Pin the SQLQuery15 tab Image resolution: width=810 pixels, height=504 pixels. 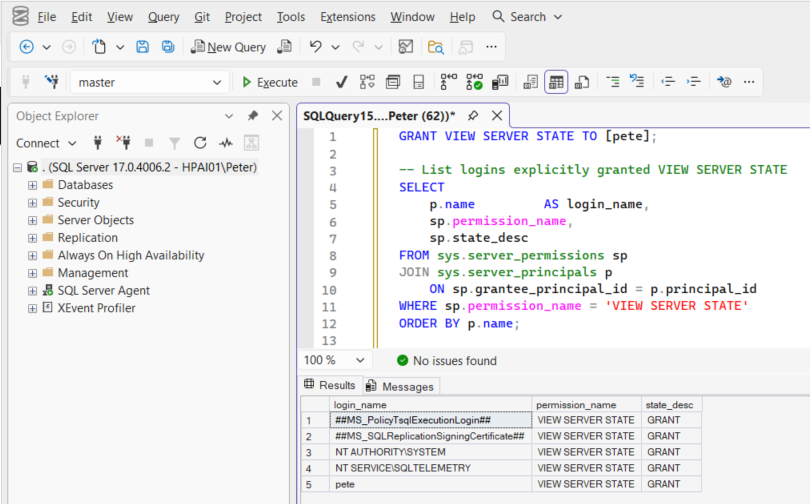click(473, 116)
